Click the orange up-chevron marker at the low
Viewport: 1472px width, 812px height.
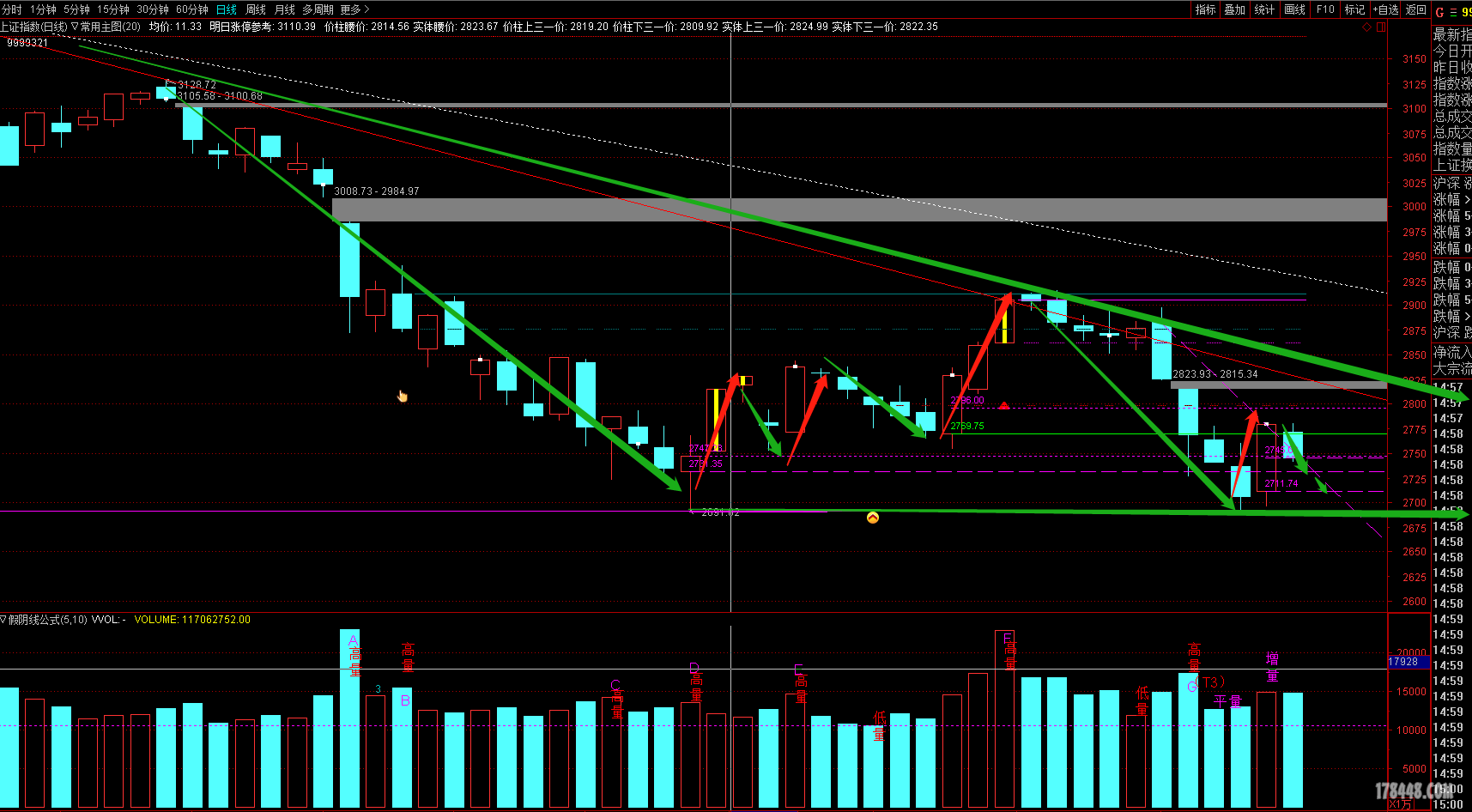coord(873,518)
